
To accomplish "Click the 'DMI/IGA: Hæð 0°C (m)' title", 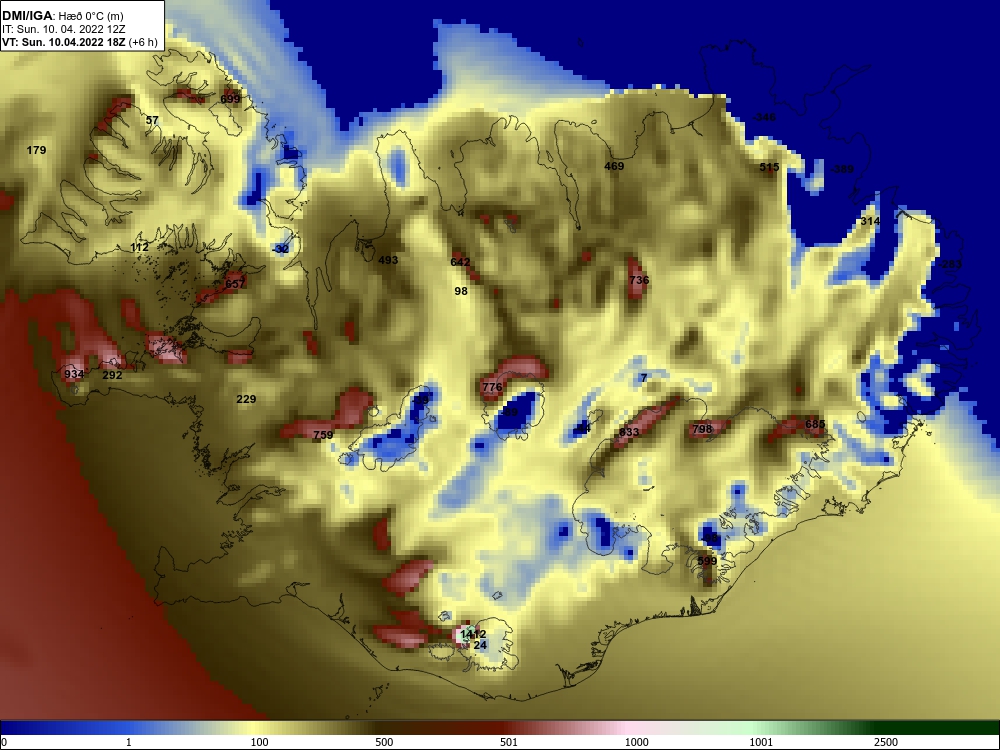I will 62,16.
